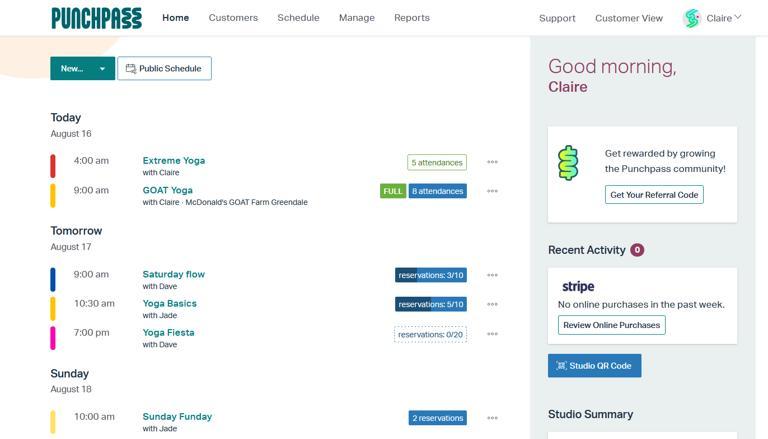Image resolution: width=768 pixels, height=439 pixels.
Task: Click the Stripe logo
Action: 578,286
